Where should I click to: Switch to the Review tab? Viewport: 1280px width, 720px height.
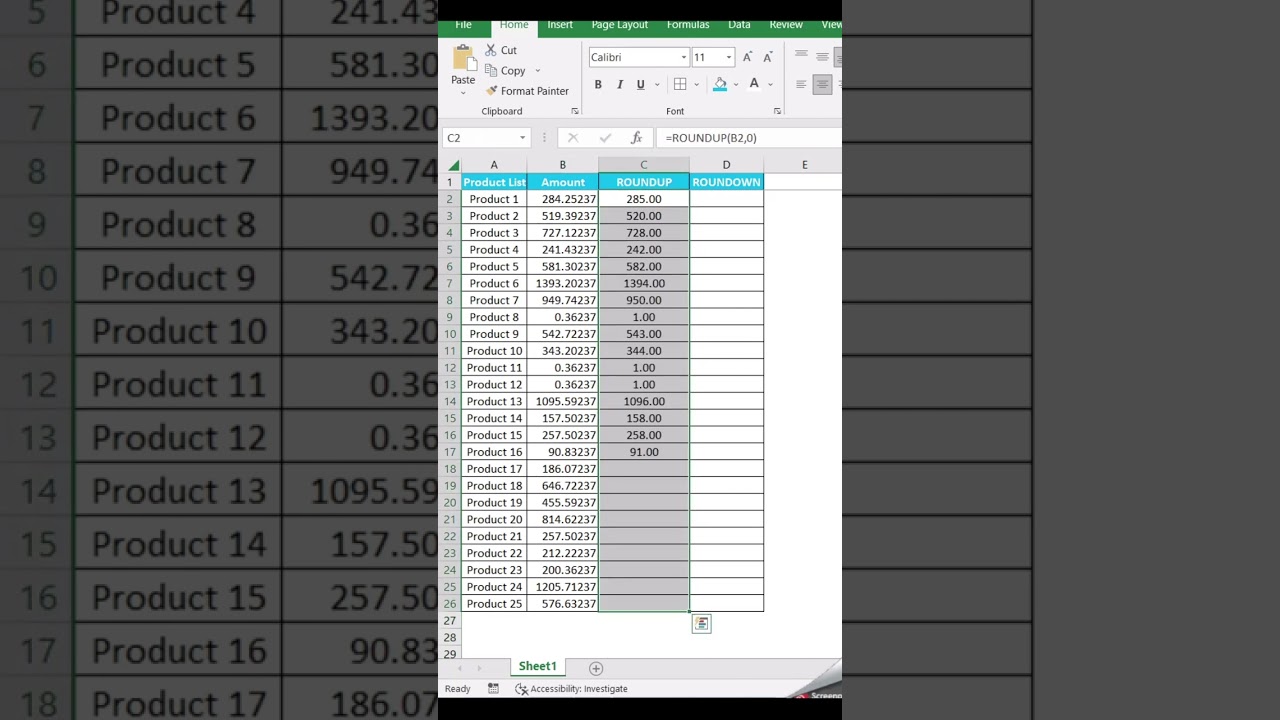coord(786,24)
